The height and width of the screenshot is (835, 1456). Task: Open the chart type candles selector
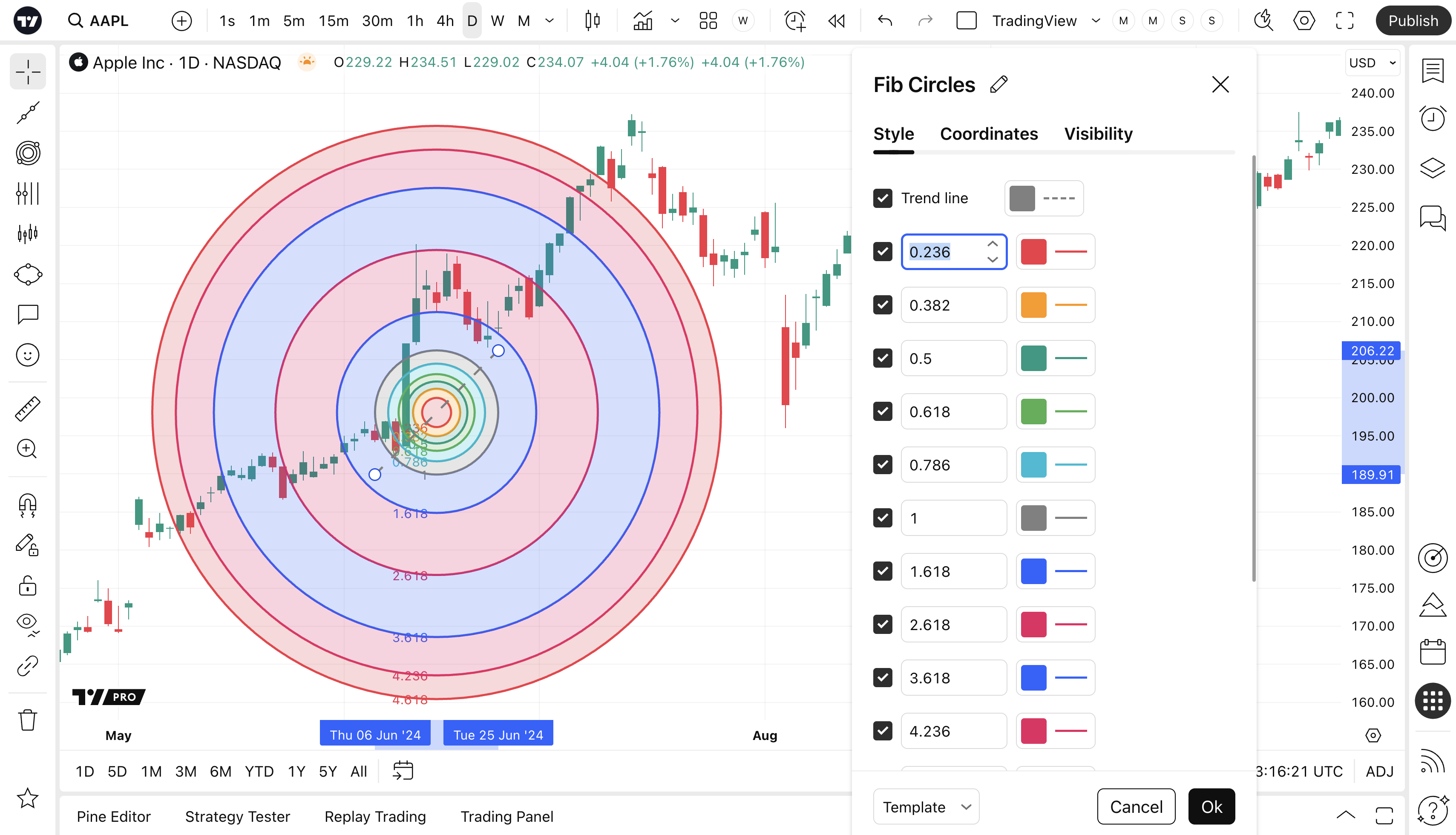click(x=593, y=21)
